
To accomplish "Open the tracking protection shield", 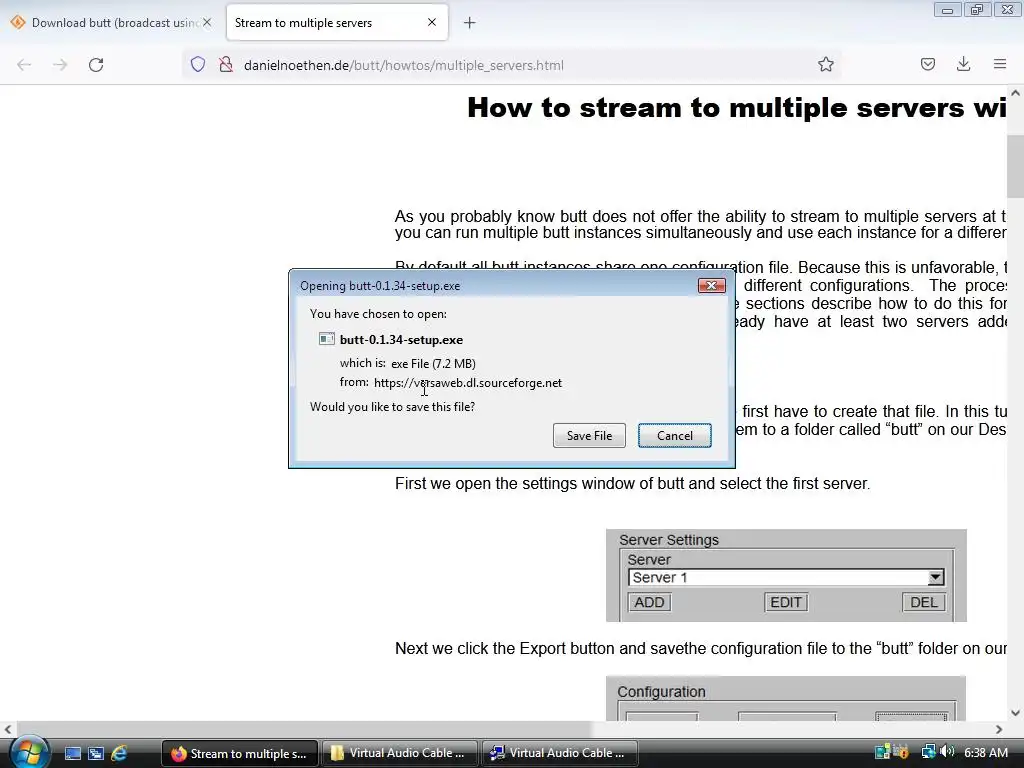I will (198, 64).
